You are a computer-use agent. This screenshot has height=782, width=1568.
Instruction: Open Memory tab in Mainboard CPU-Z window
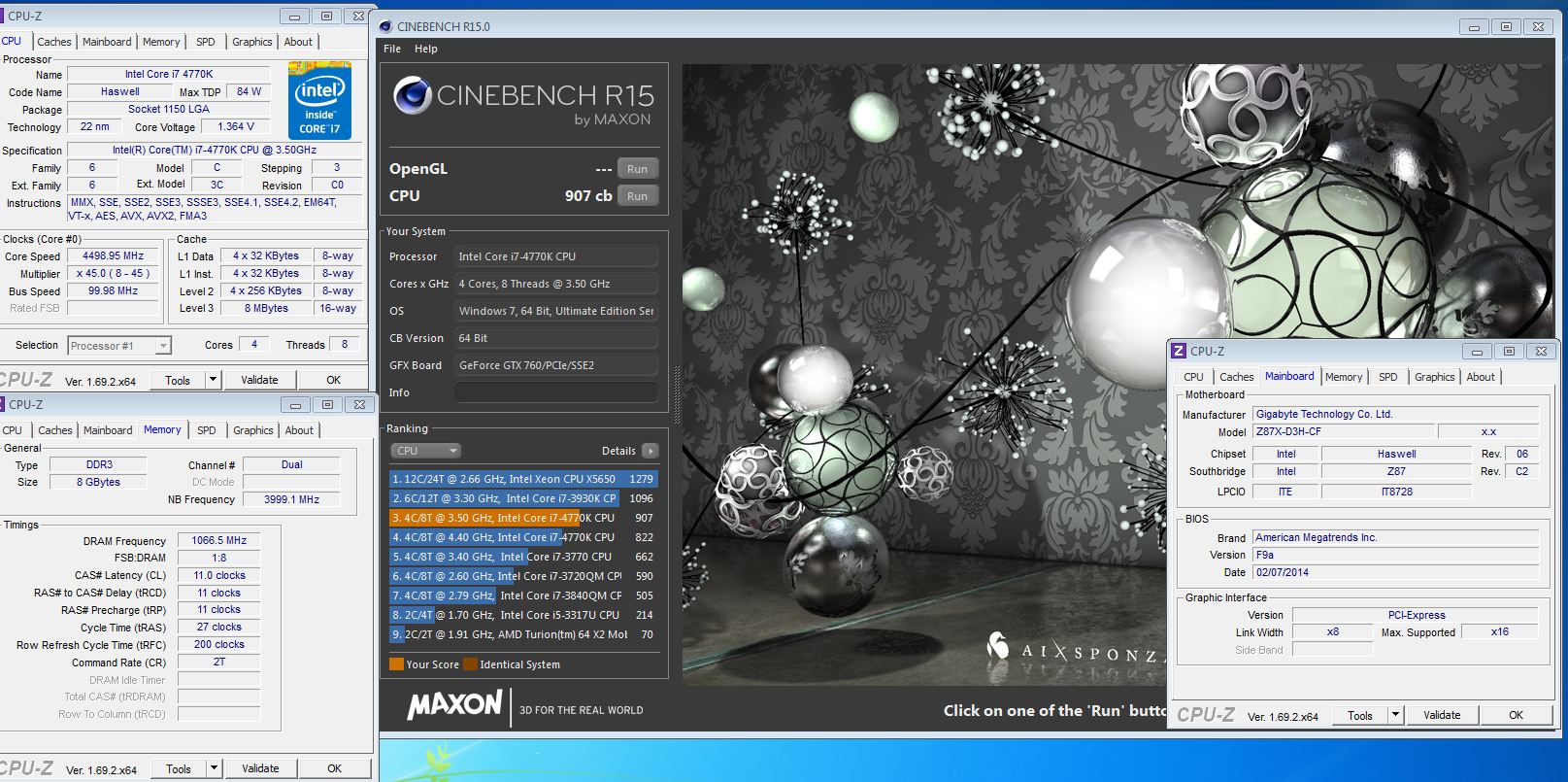(x=1344, y=377)
